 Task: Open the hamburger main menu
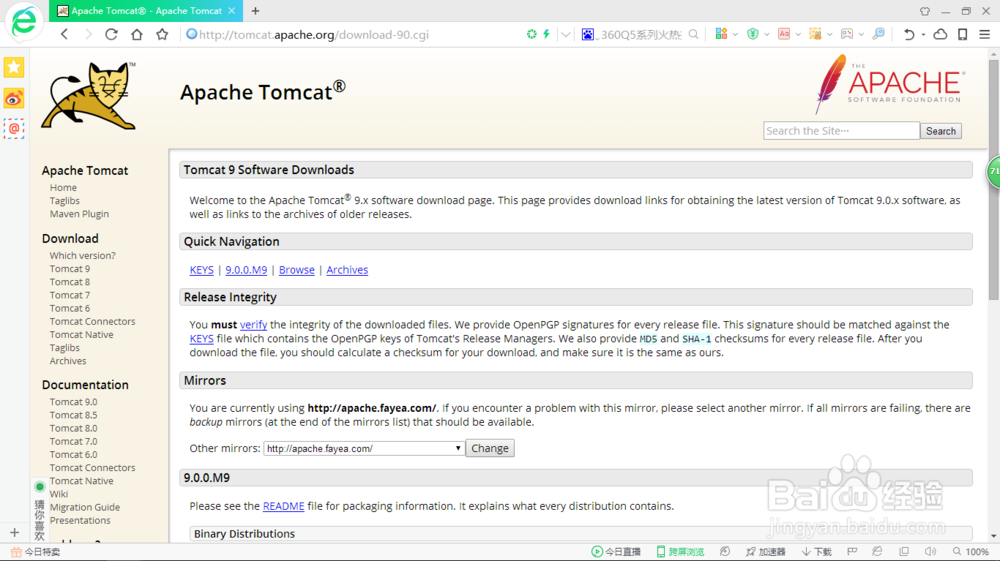(985, 34)
